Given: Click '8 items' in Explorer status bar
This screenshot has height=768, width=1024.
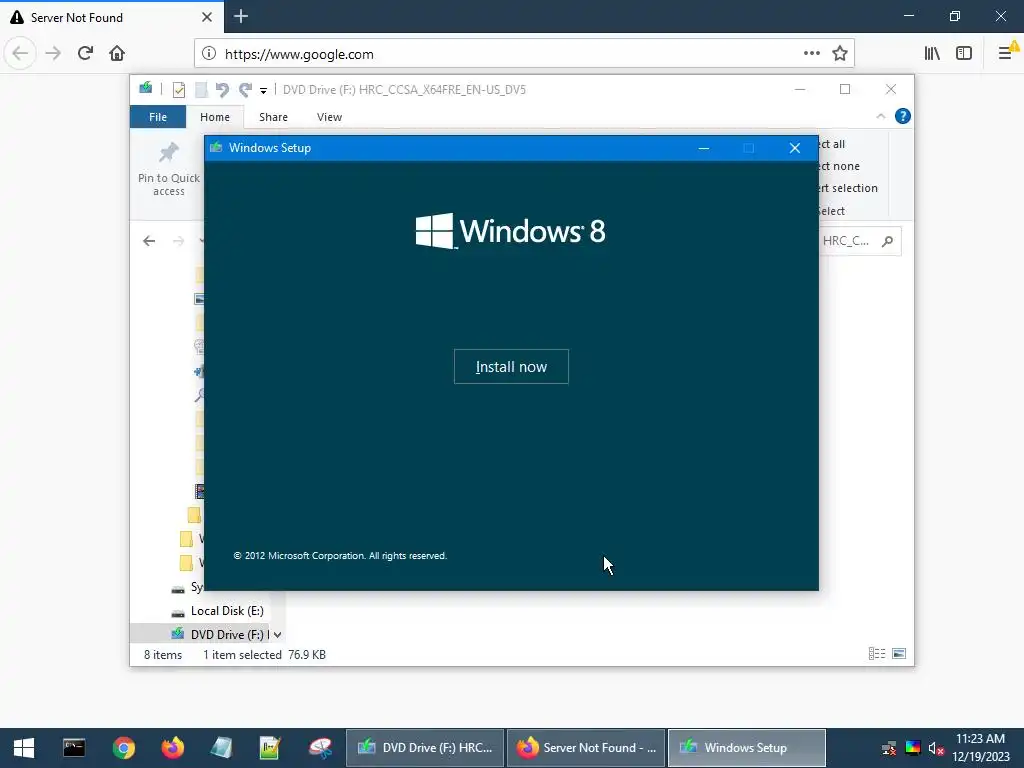Looking at the screenshot, I should [163, 654].
